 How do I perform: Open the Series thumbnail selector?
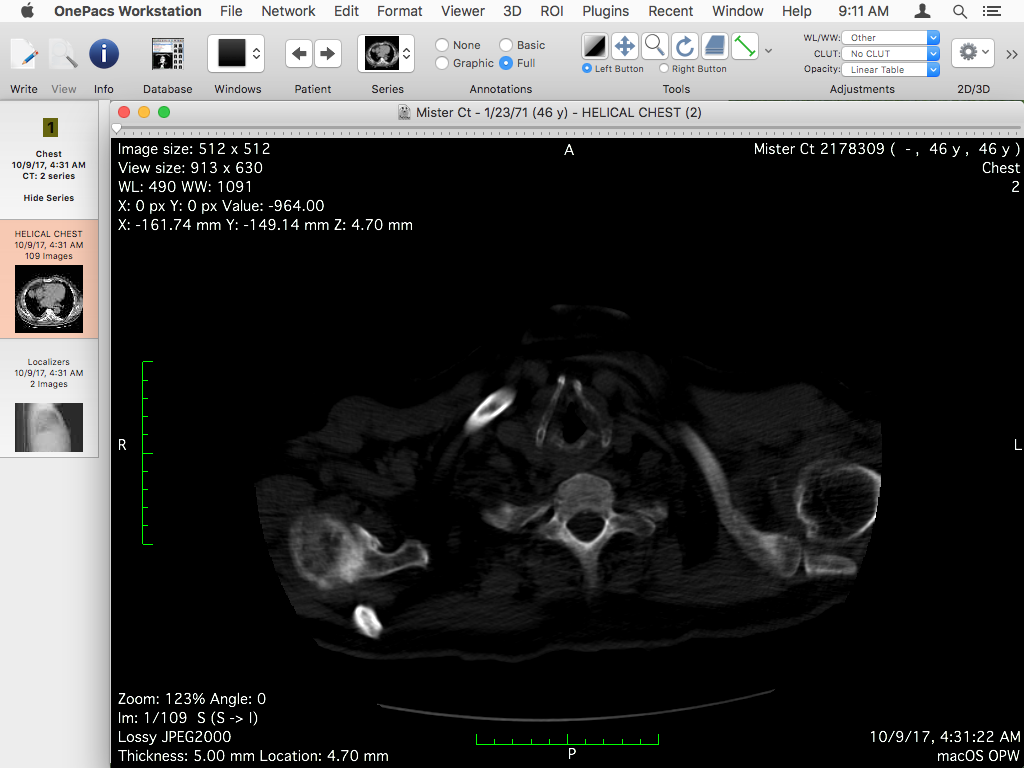click(x=386, y=54)
